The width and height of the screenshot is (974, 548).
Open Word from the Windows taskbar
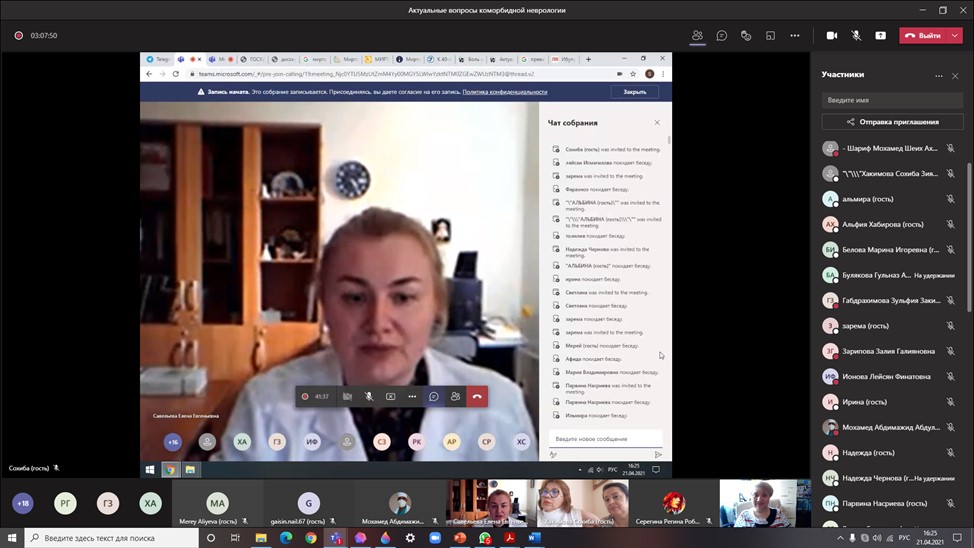(534, 538)
